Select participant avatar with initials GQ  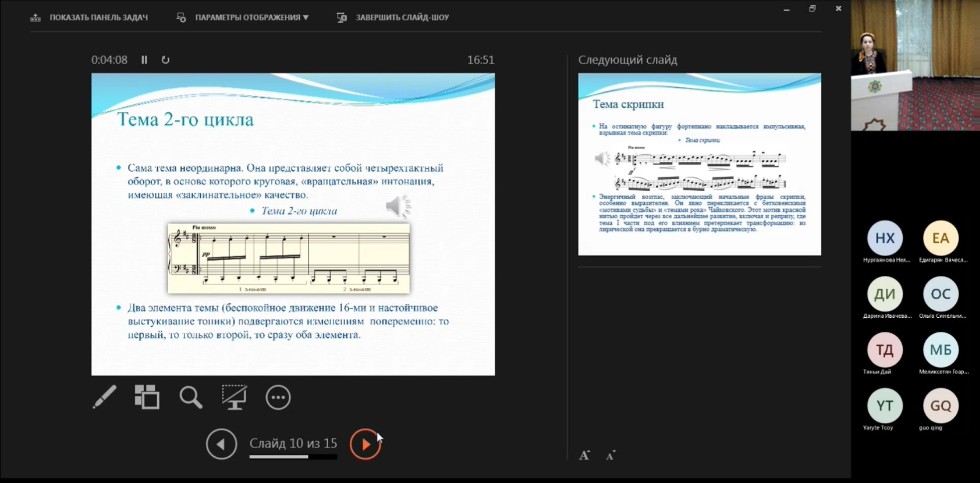940,406
